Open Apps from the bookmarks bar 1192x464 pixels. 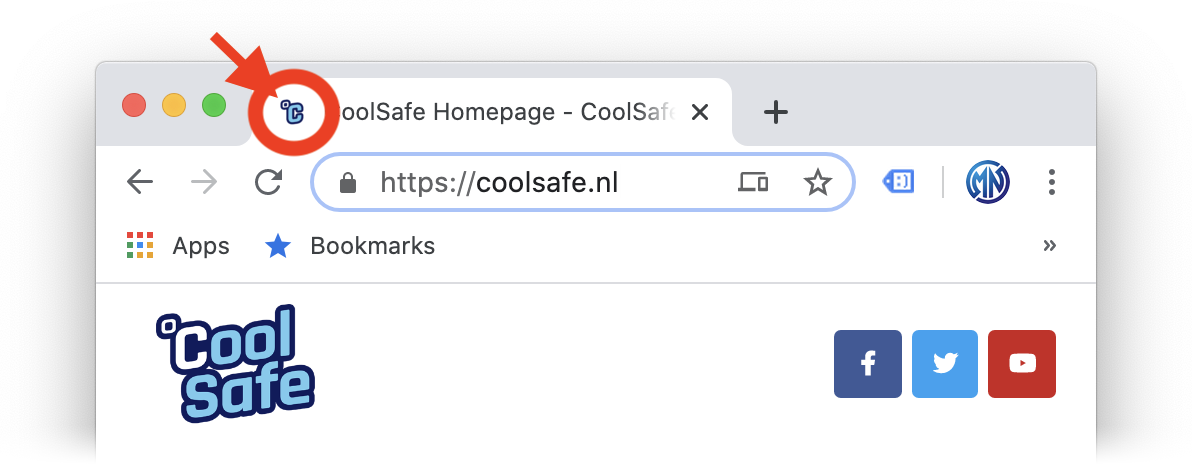pos(178,246)
